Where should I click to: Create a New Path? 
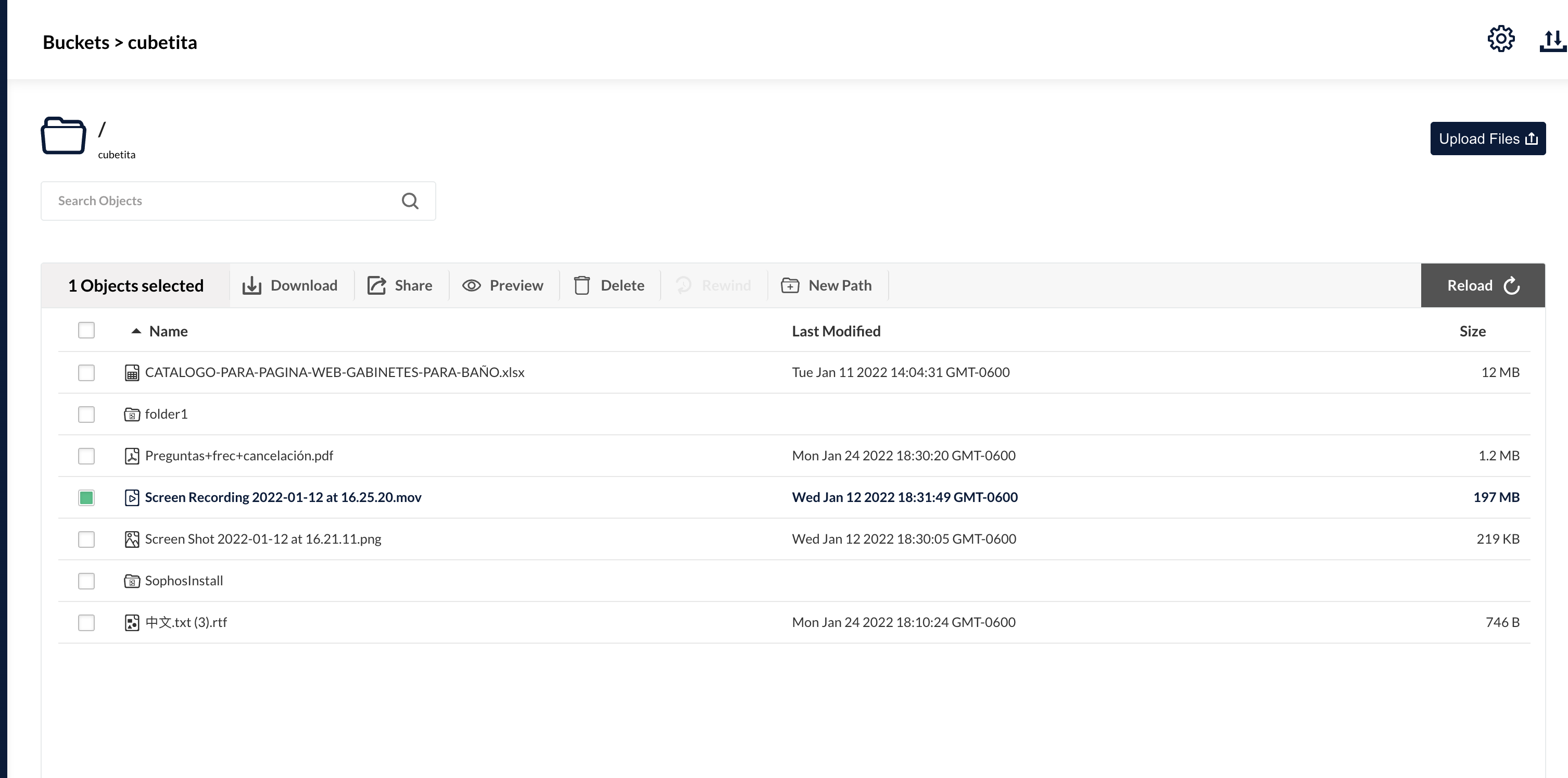[x=827, y=285]
